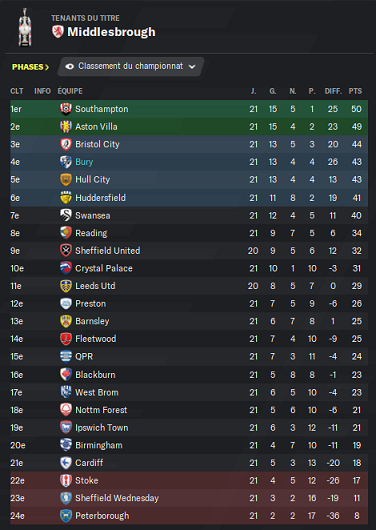Viewport: 376px width, 530px height.
Task: Click the Hull City tiger badge
Action: click(66, 179)
